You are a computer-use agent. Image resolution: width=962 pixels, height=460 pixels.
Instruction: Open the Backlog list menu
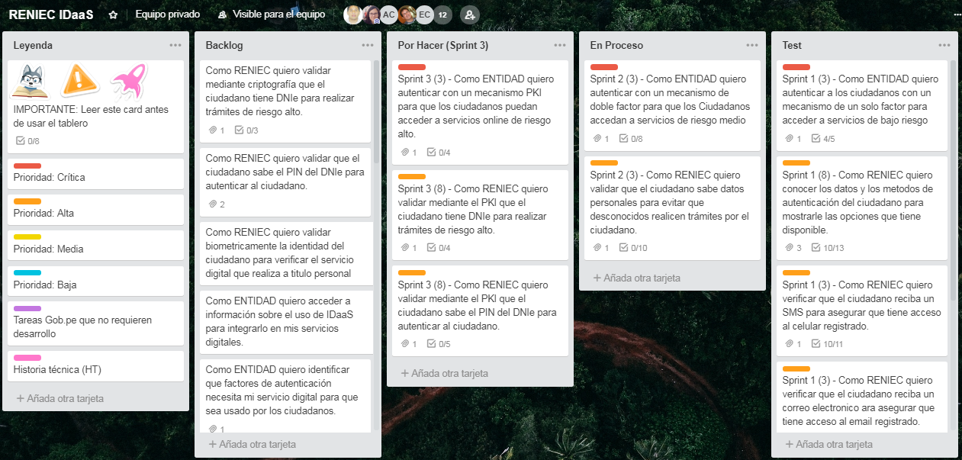click(367, 45)
